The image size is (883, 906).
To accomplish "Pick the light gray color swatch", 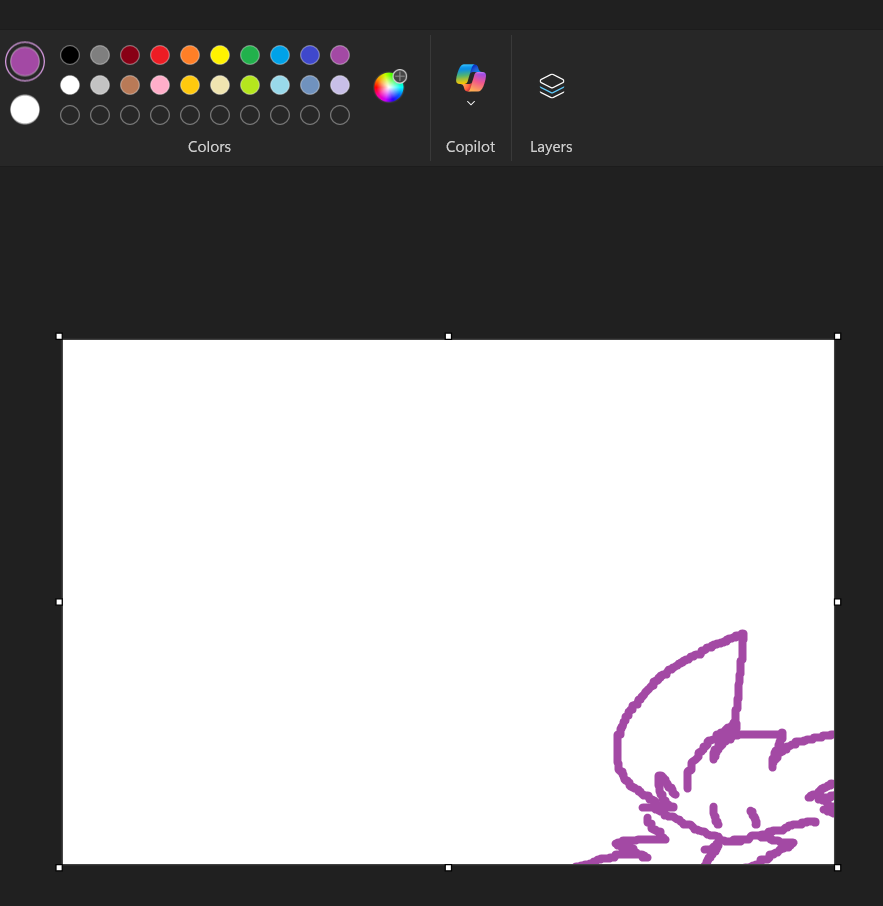I will pyautogui.click(x=100, y=85).
